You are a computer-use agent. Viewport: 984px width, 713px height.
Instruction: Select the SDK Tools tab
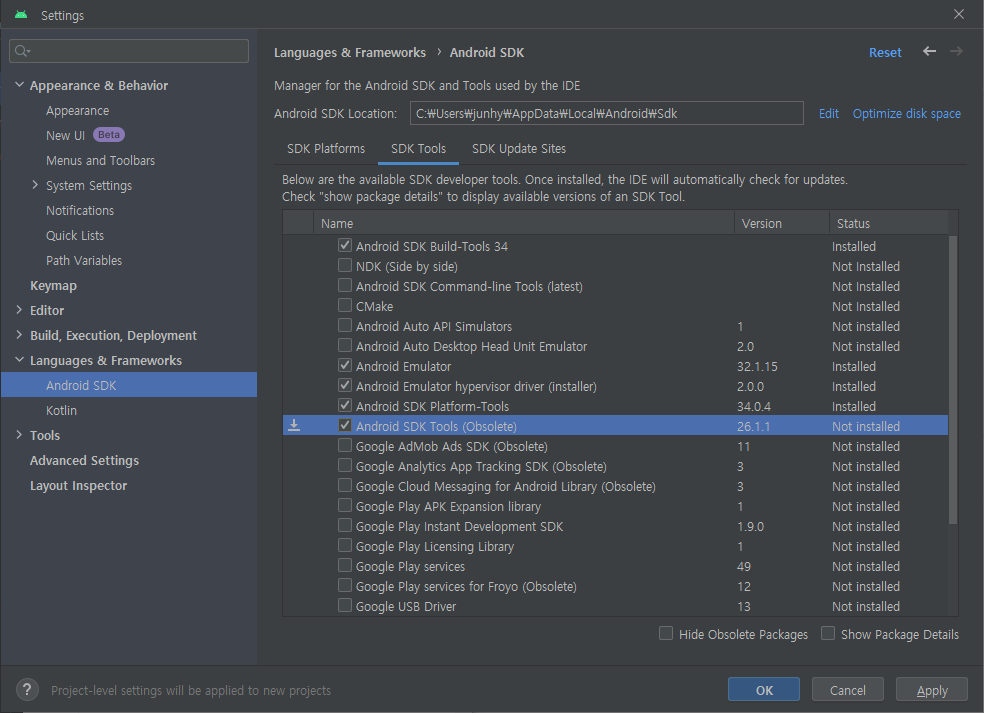[419, 149]
